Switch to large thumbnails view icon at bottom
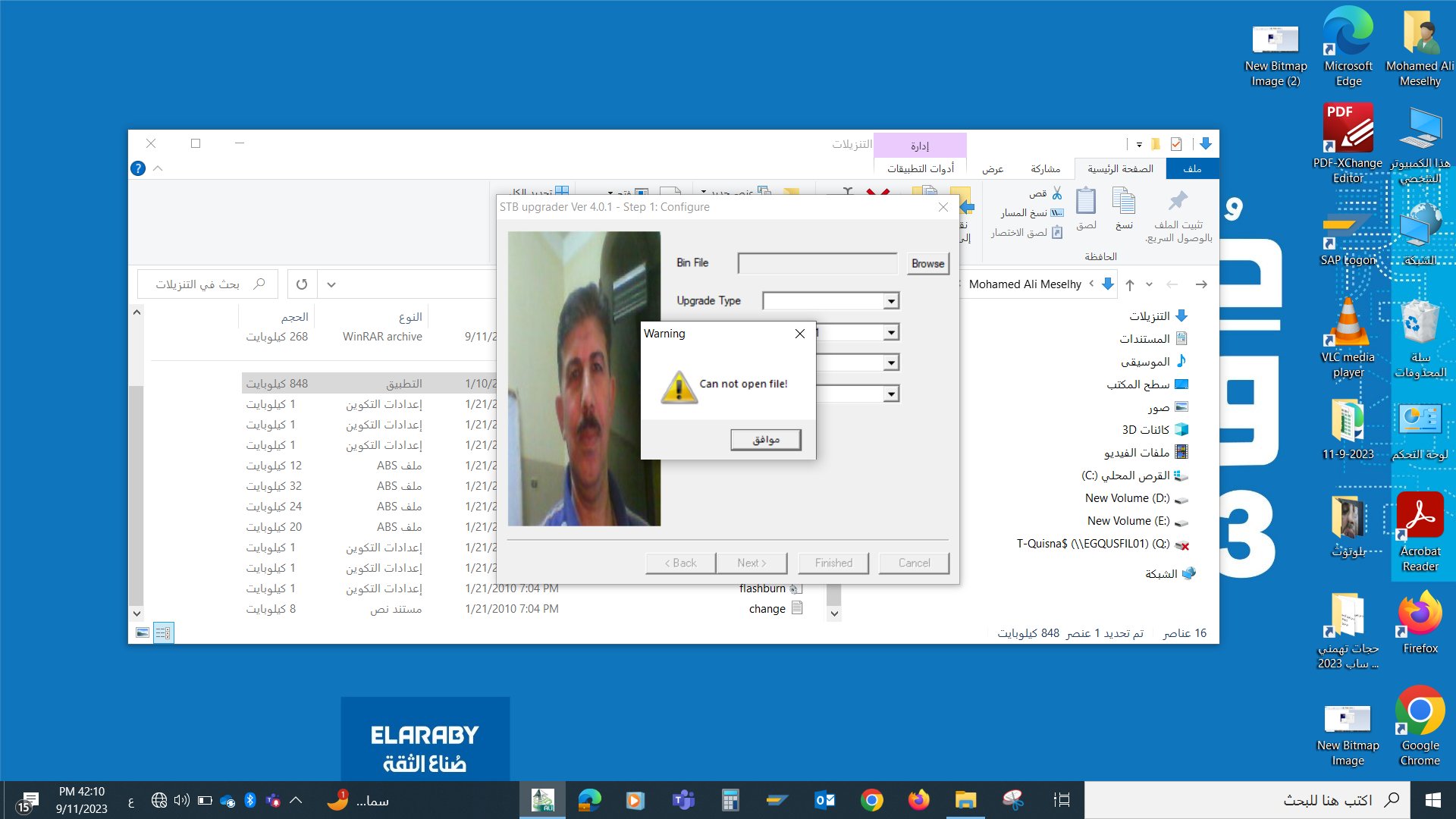The width and height of the screenshot is (1456, 819). tap(142, 632)
